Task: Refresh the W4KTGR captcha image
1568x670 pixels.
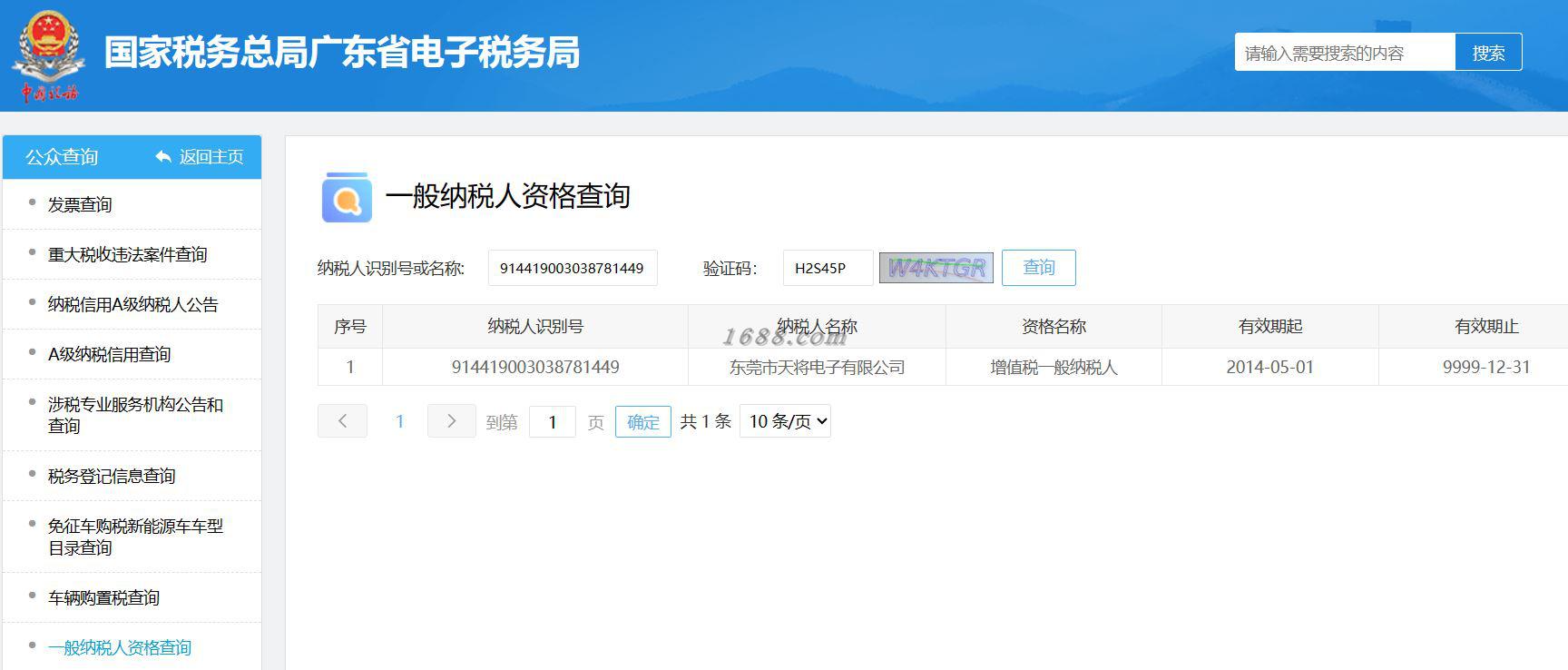Action: (936, 268)
